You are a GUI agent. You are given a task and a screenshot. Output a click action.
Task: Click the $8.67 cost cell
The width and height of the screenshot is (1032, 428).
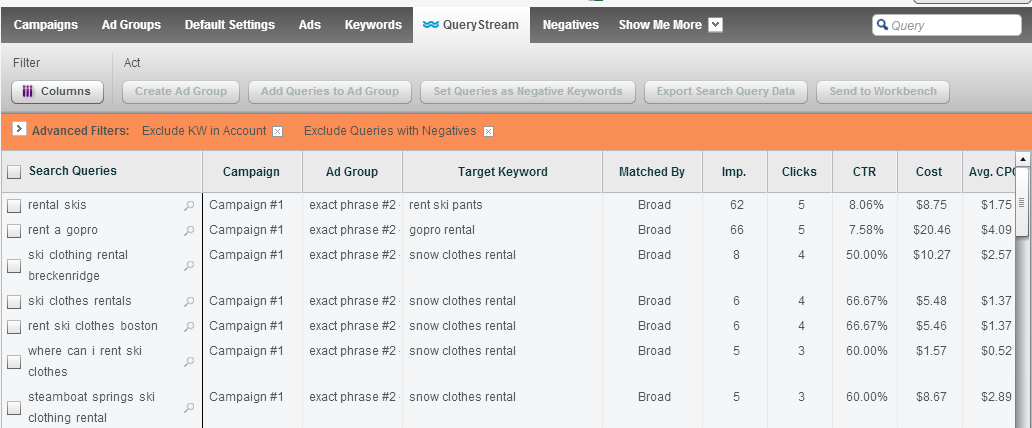[931, 397]
